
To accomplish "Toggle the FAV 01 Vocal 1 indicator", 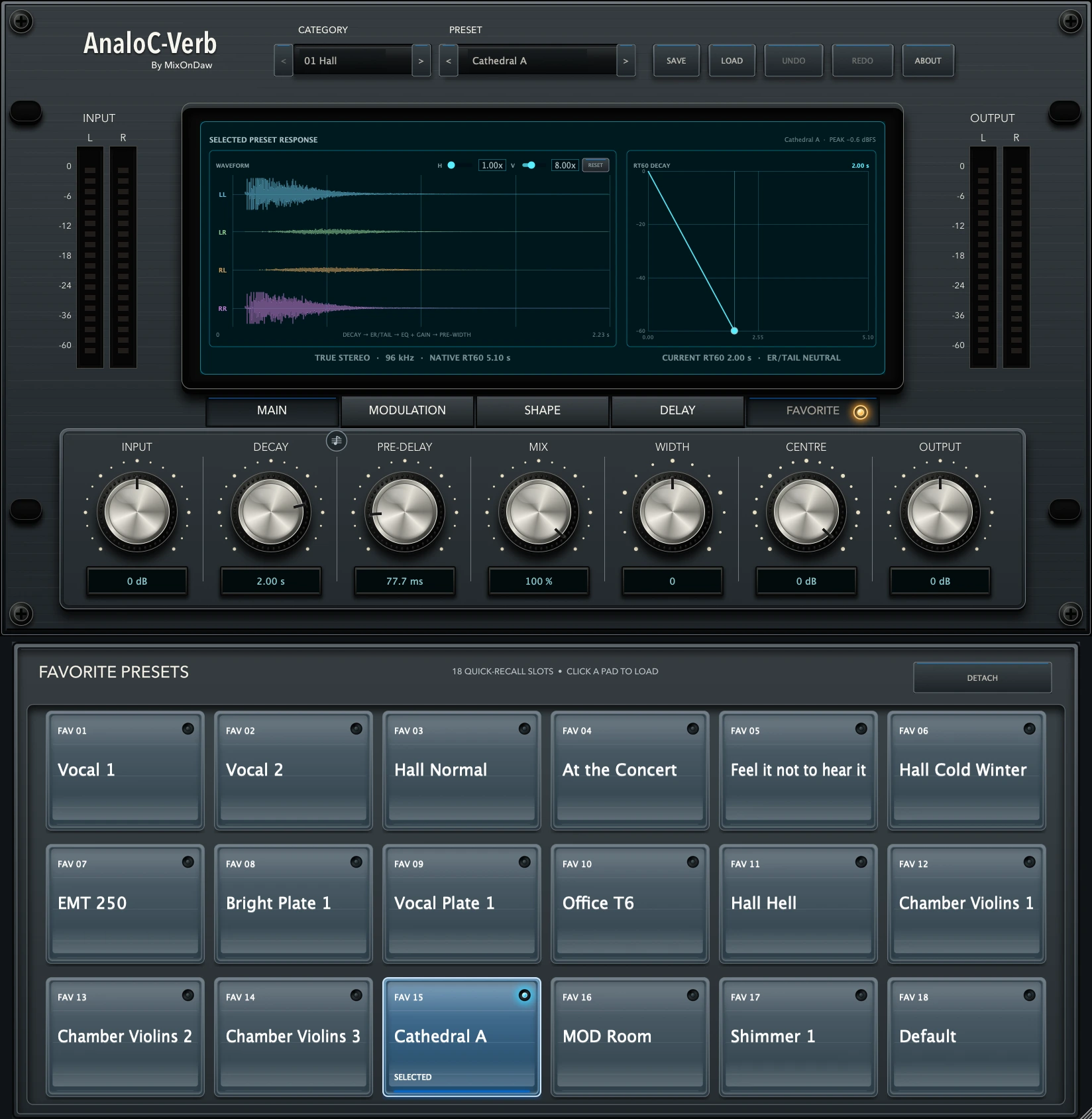I will coord(188,729).
